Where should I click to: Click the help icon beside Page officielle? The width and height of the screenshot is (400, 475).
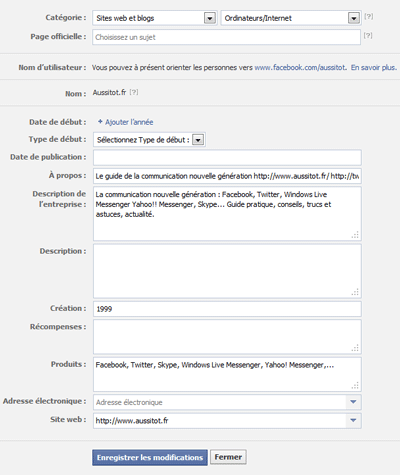coord(368,35)
